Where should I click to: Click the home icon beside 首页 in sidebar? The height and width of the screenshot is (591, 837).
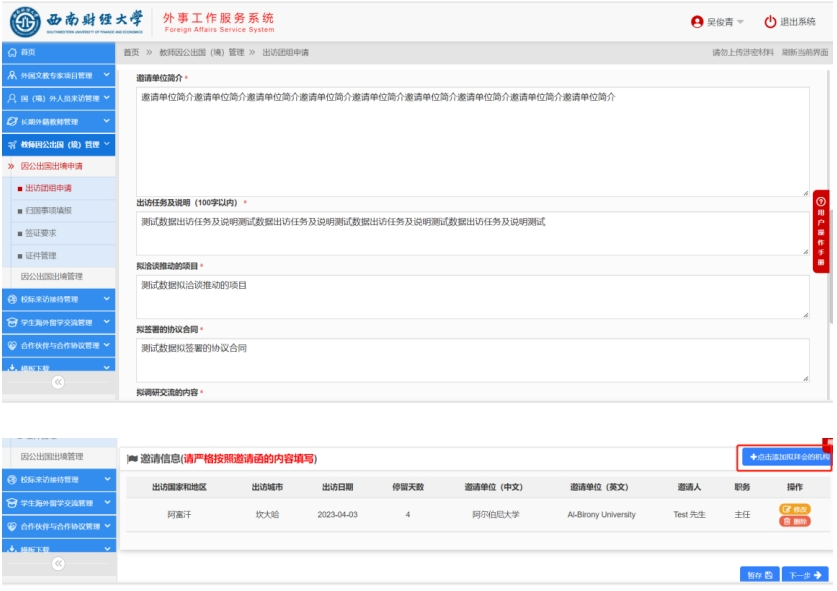tap(11, 52)
